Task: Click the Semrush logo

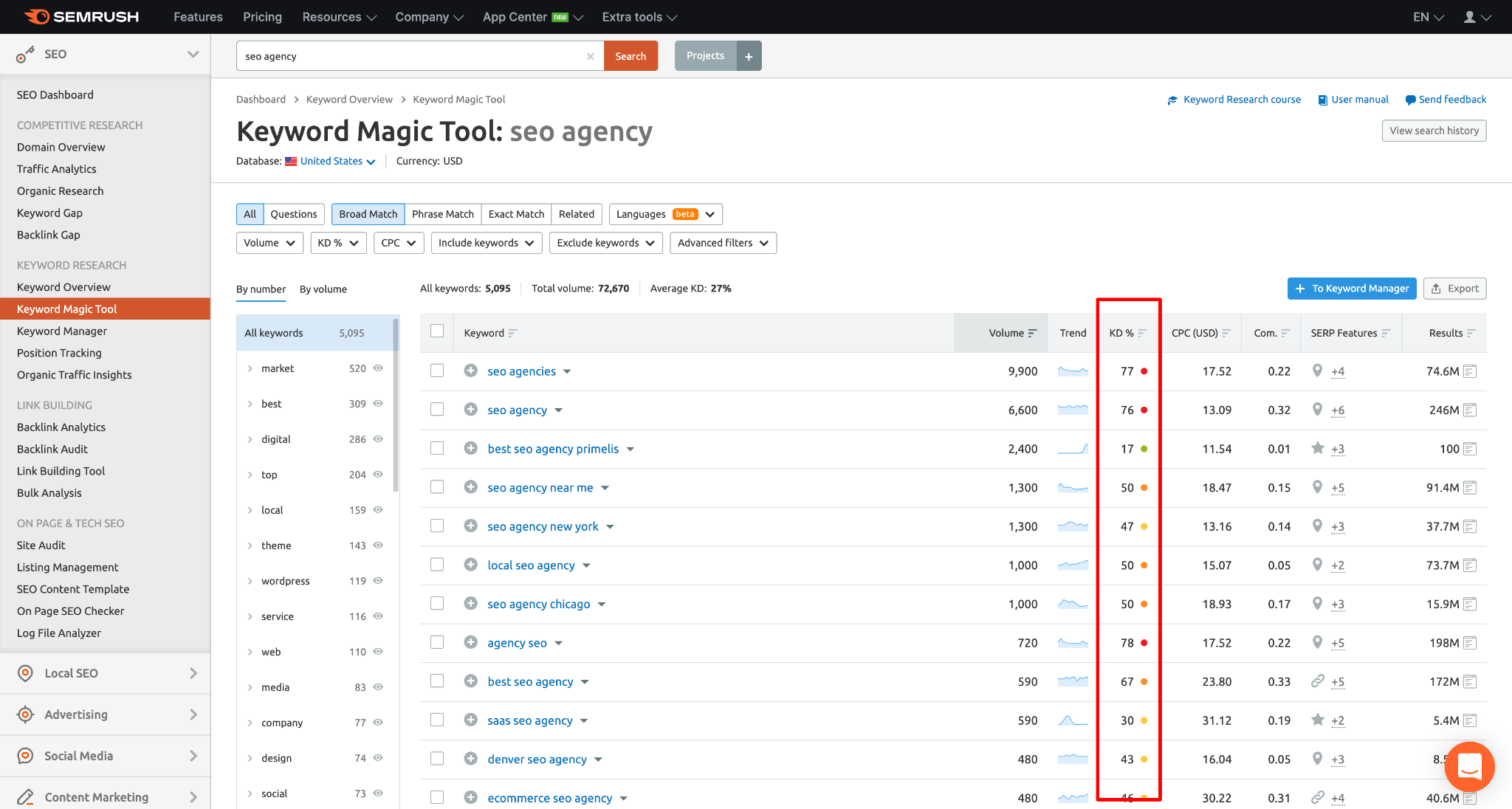Action: (x=81, y=16)
